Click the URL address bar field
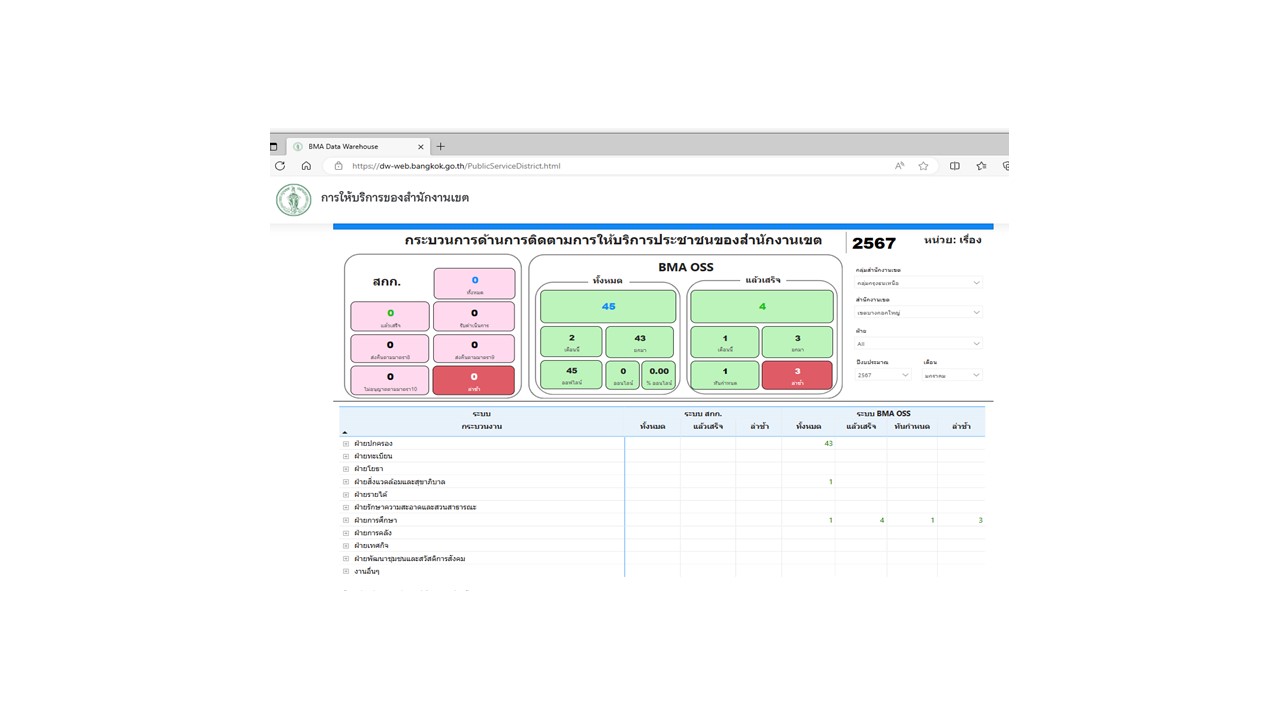 [600, 166]
